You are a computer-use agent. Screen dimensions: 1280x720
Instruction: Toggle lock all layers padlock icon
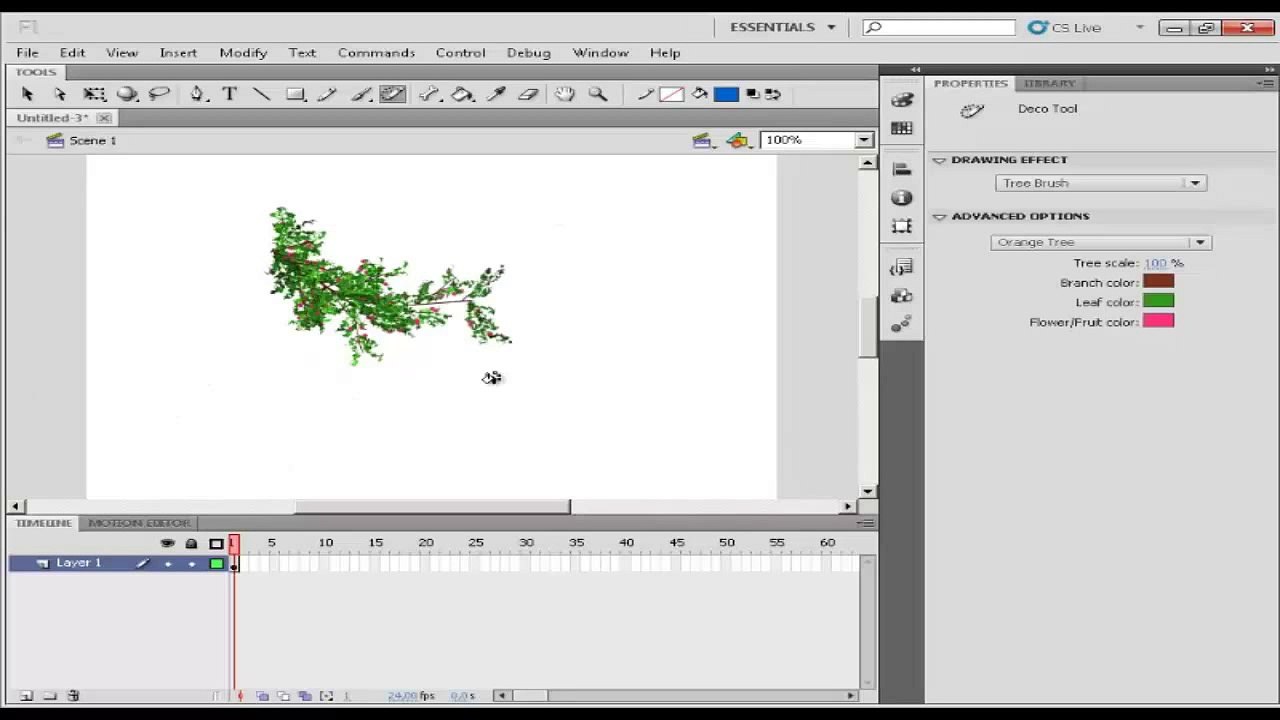(191, 543)
